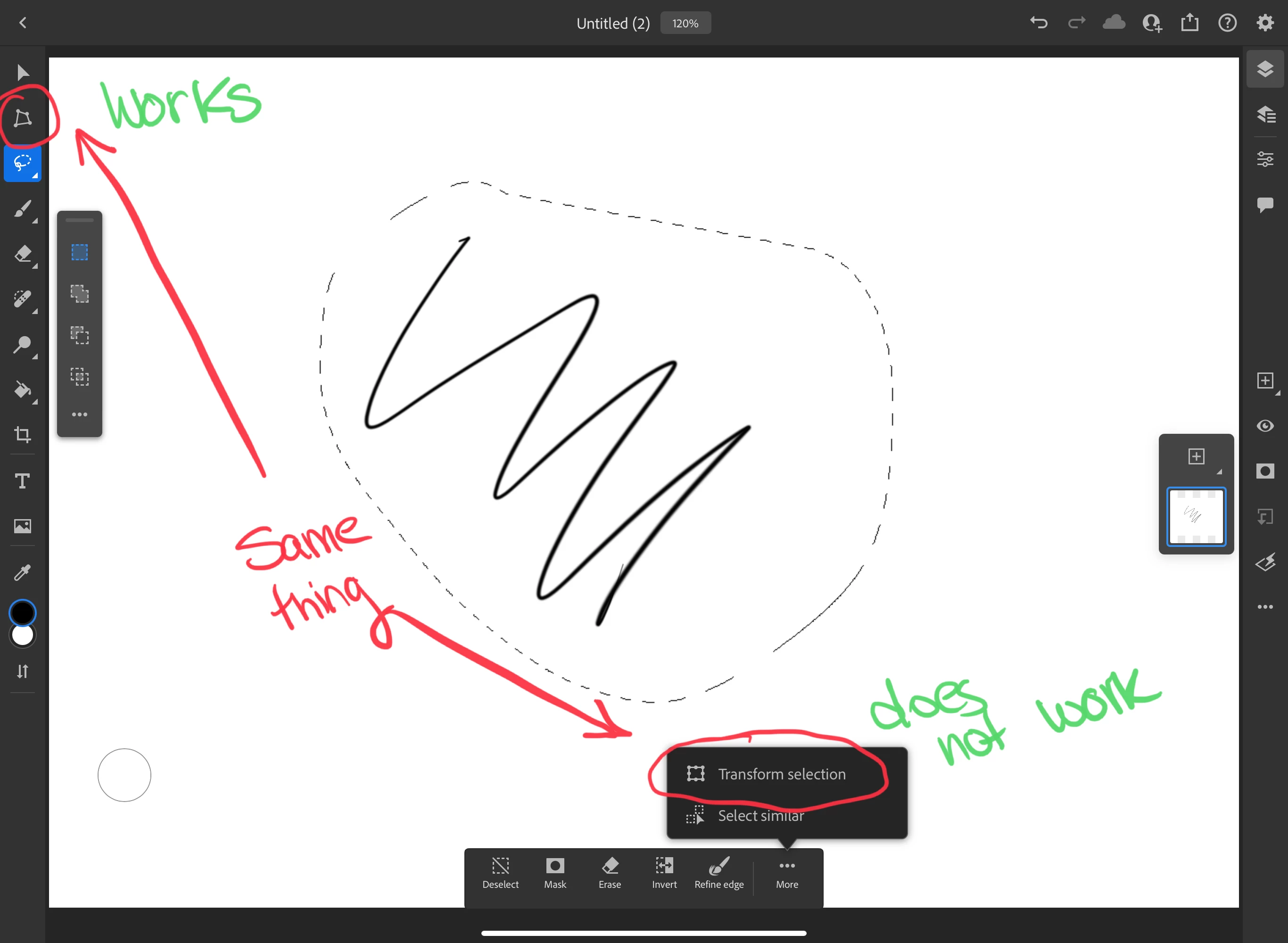Open the 120% zoom level dropdown

tap(685, 24)
